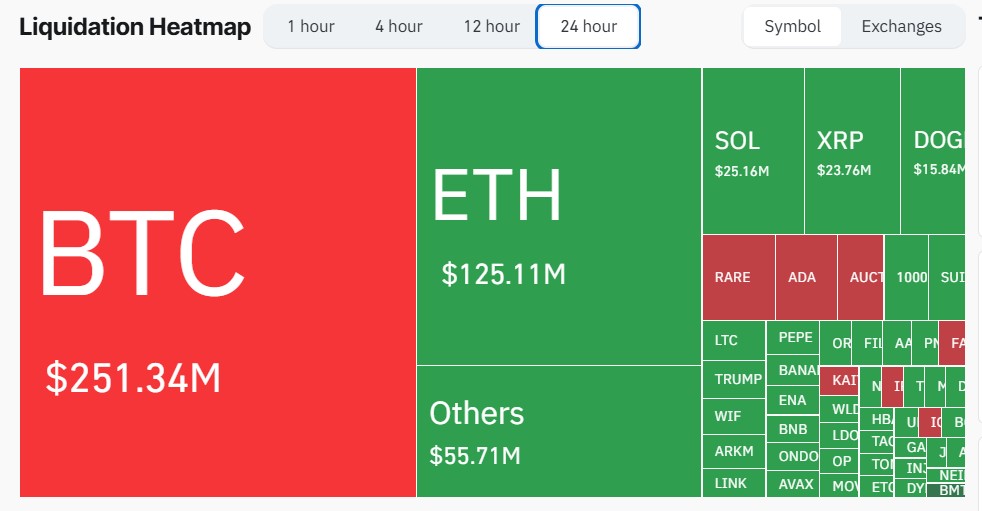The width and height of the screenshot is (982, 511).
Task: Click the PEPE heatmap cell
Action: pos(793,337)
